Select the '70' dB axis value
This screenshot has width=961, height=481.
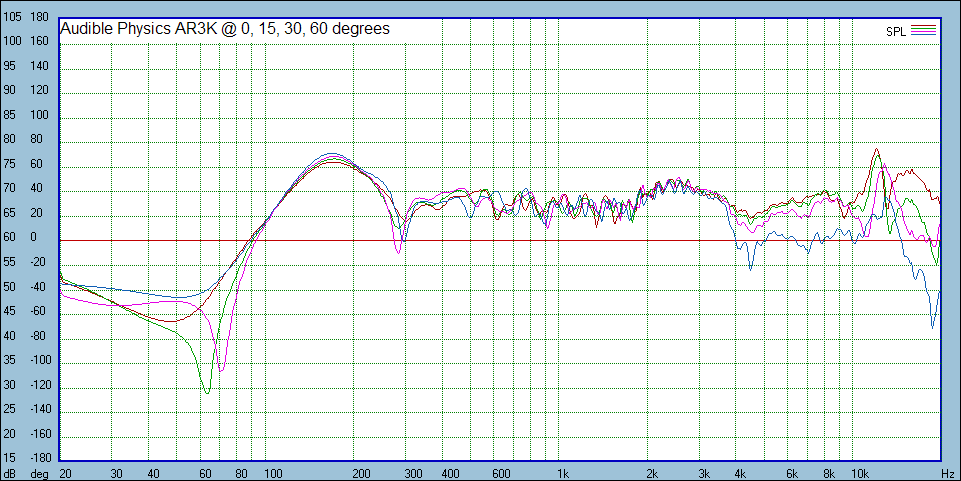[x=10, y=189]
